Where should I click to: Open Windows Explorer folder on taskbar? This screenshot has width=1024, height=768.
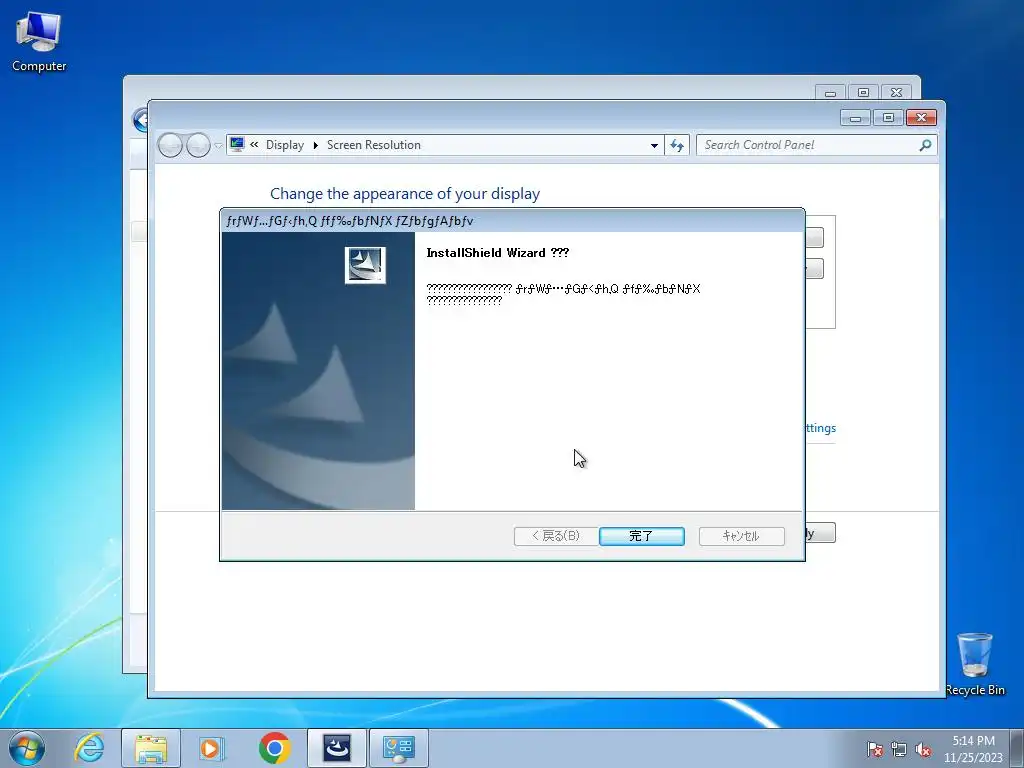pyautogui.click(x=151, y=748)
